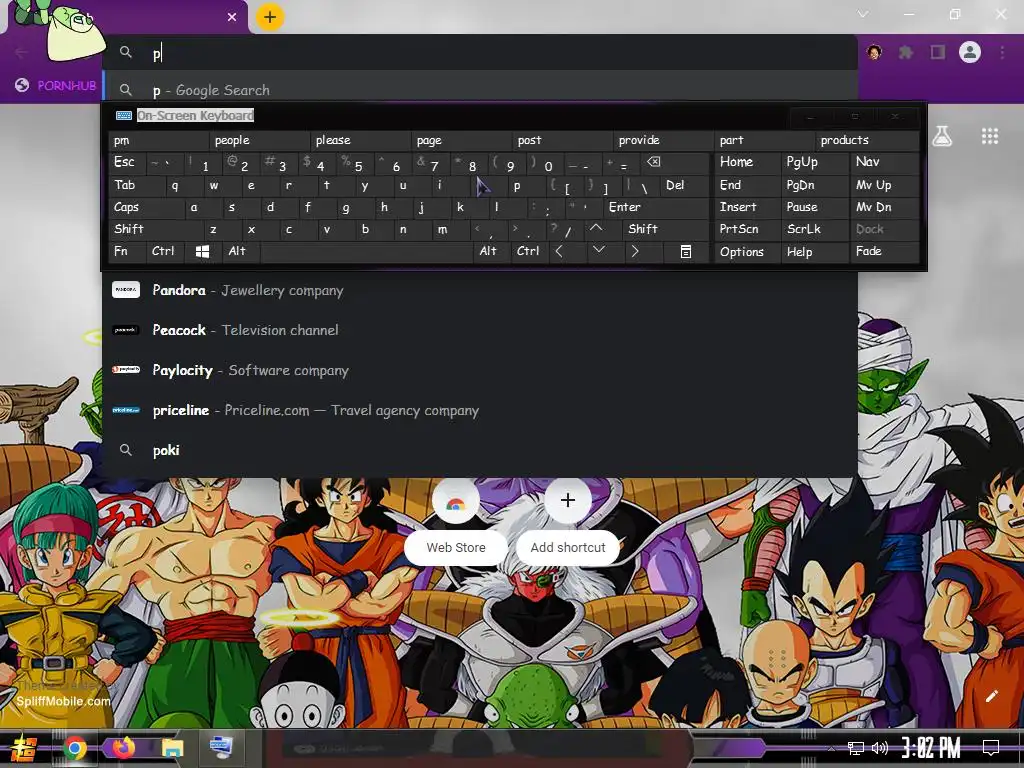1024x768 pixels.
Task: Open the notification center icon in the taskbar
Action: coord(991,748)
